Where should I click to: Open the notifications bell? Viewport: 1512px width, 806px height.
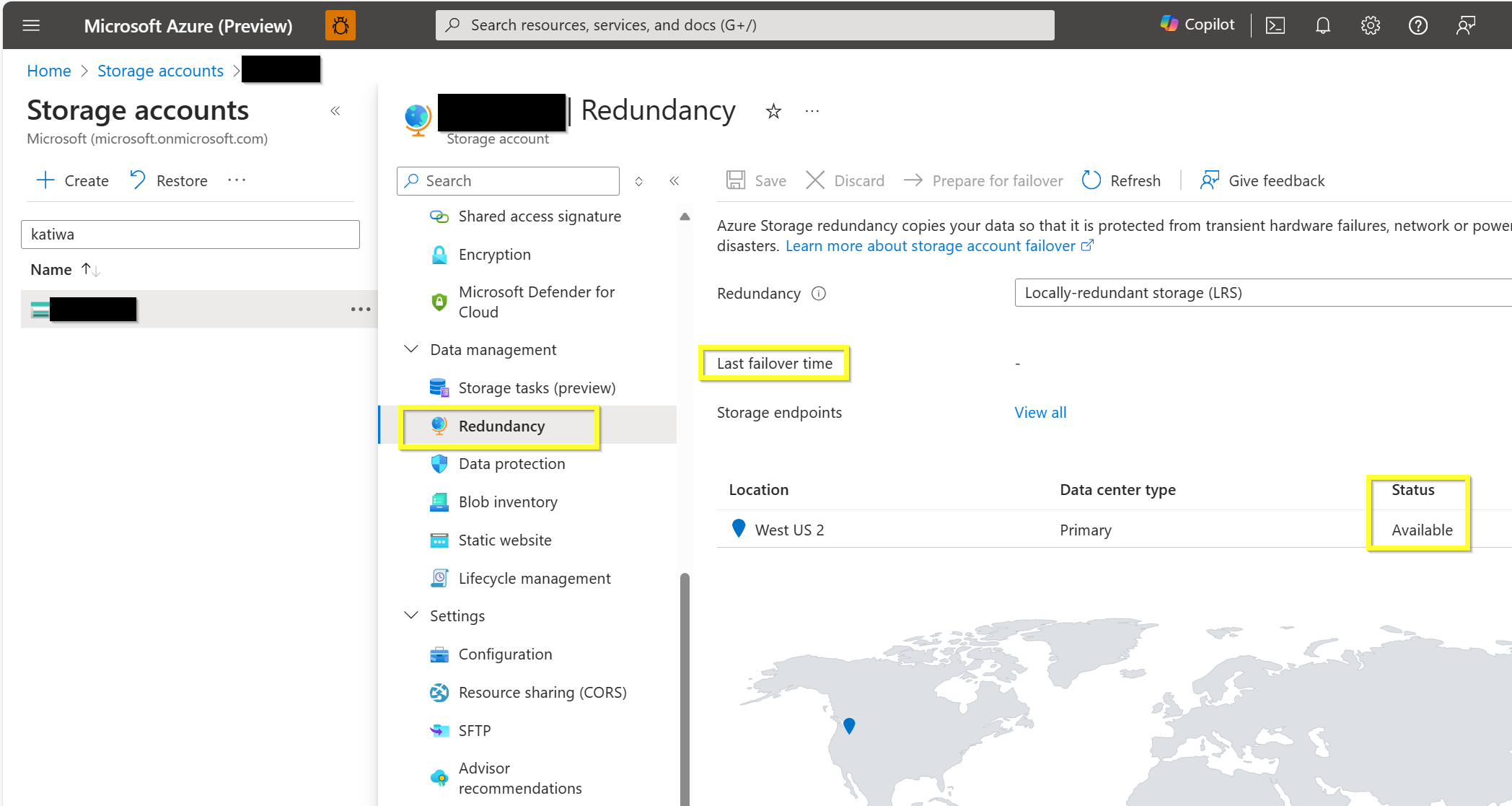click(1323, 25)
